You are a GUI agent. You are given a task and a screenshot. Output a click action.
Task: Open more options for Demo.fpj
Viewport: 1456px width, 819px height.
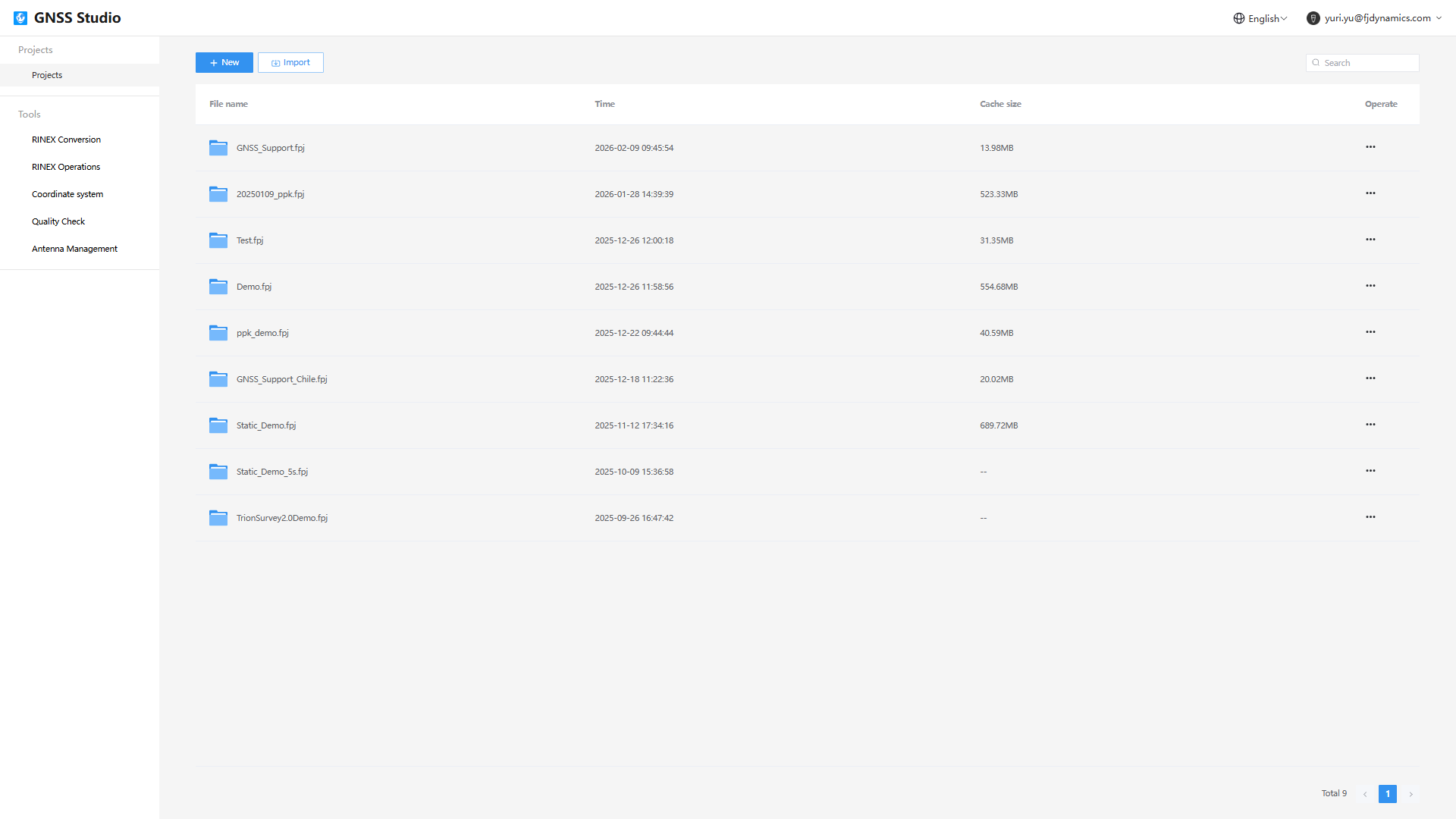(1370, 286)
